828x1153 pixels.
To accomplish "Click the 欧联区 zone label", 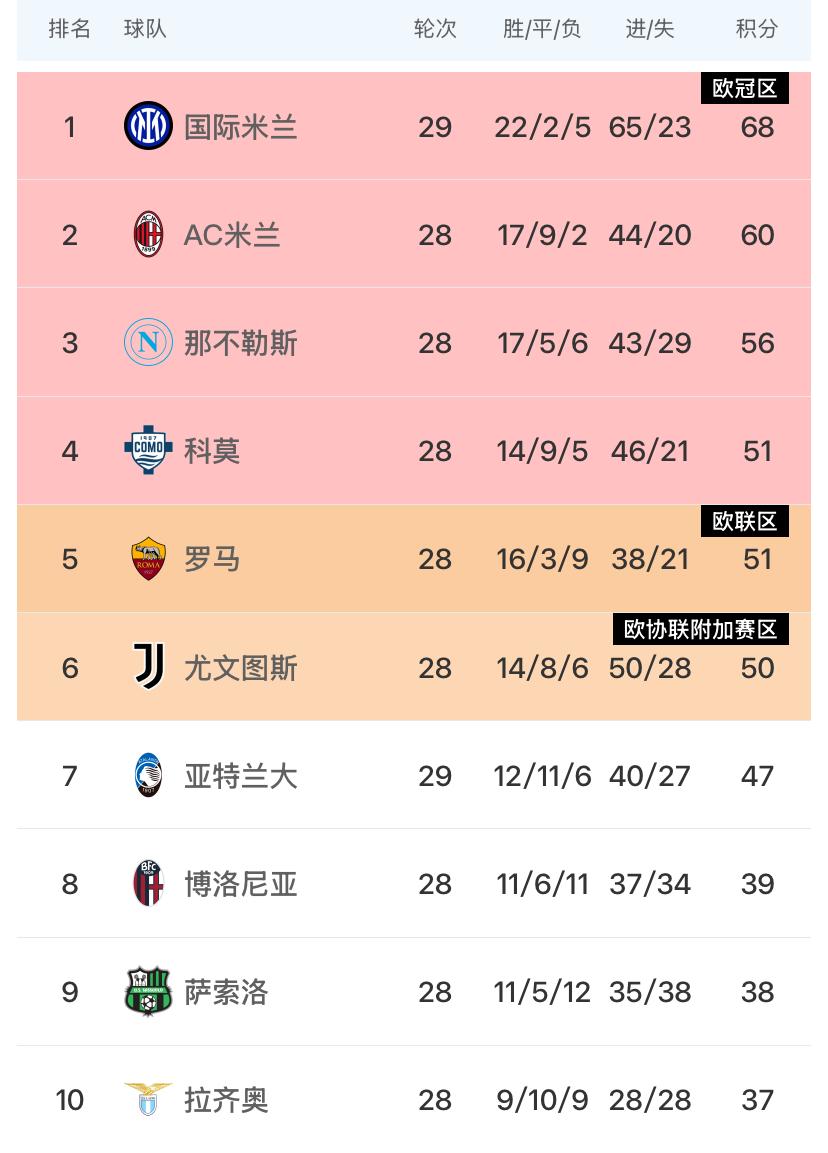I will pos(744,521).
